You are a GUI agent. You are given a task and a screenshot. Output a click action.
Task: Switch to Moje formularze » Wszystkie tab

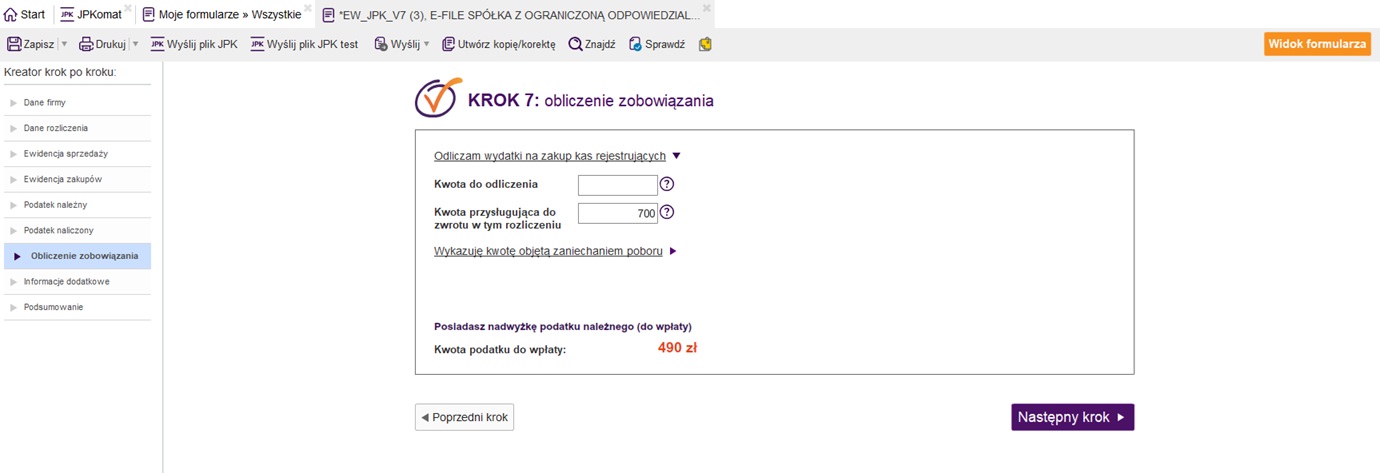pos(222,14)
